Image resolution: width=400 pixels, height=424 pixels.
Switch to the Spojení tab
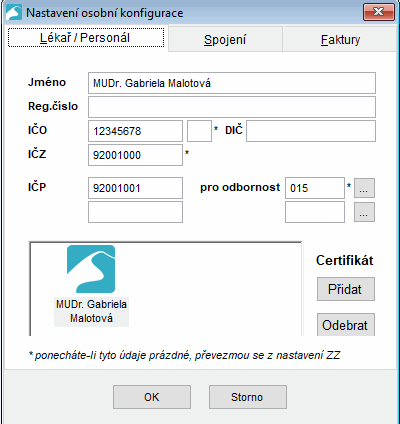pyautogui.click(x=225, y=39)
